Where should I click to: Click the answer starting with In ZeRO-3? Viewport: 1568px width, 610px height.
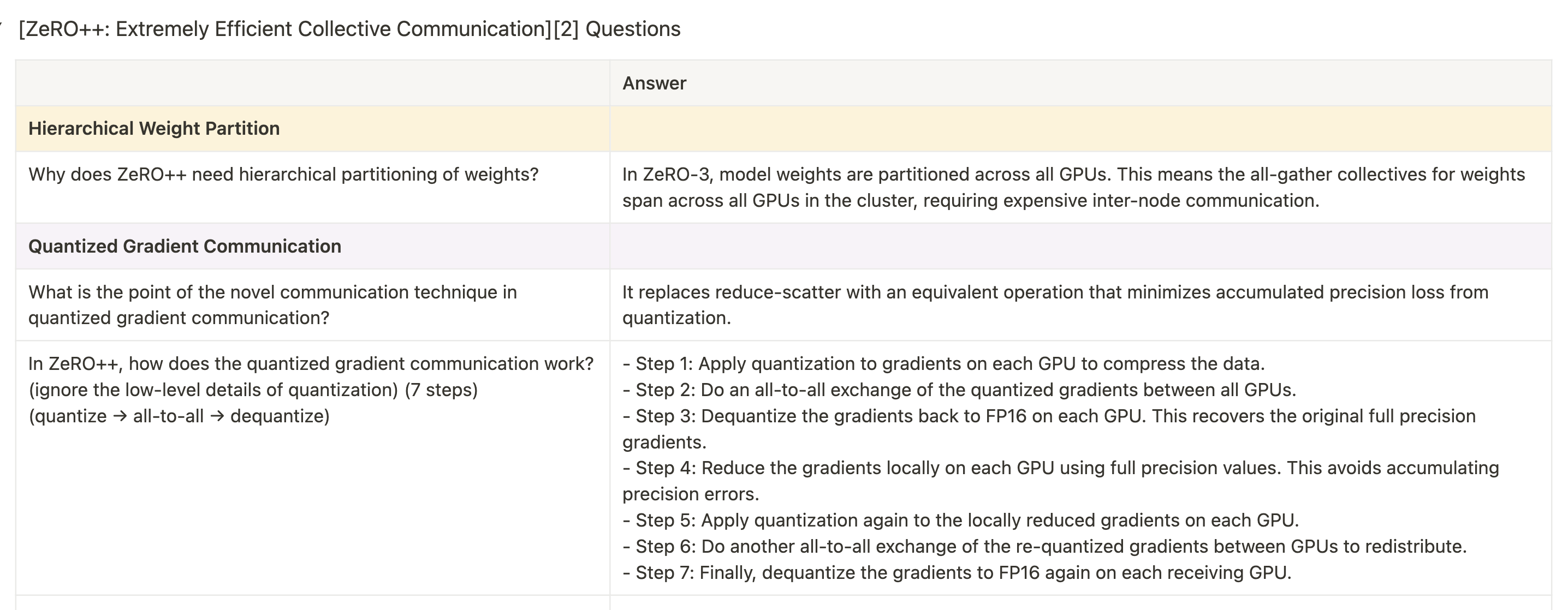1074,187
